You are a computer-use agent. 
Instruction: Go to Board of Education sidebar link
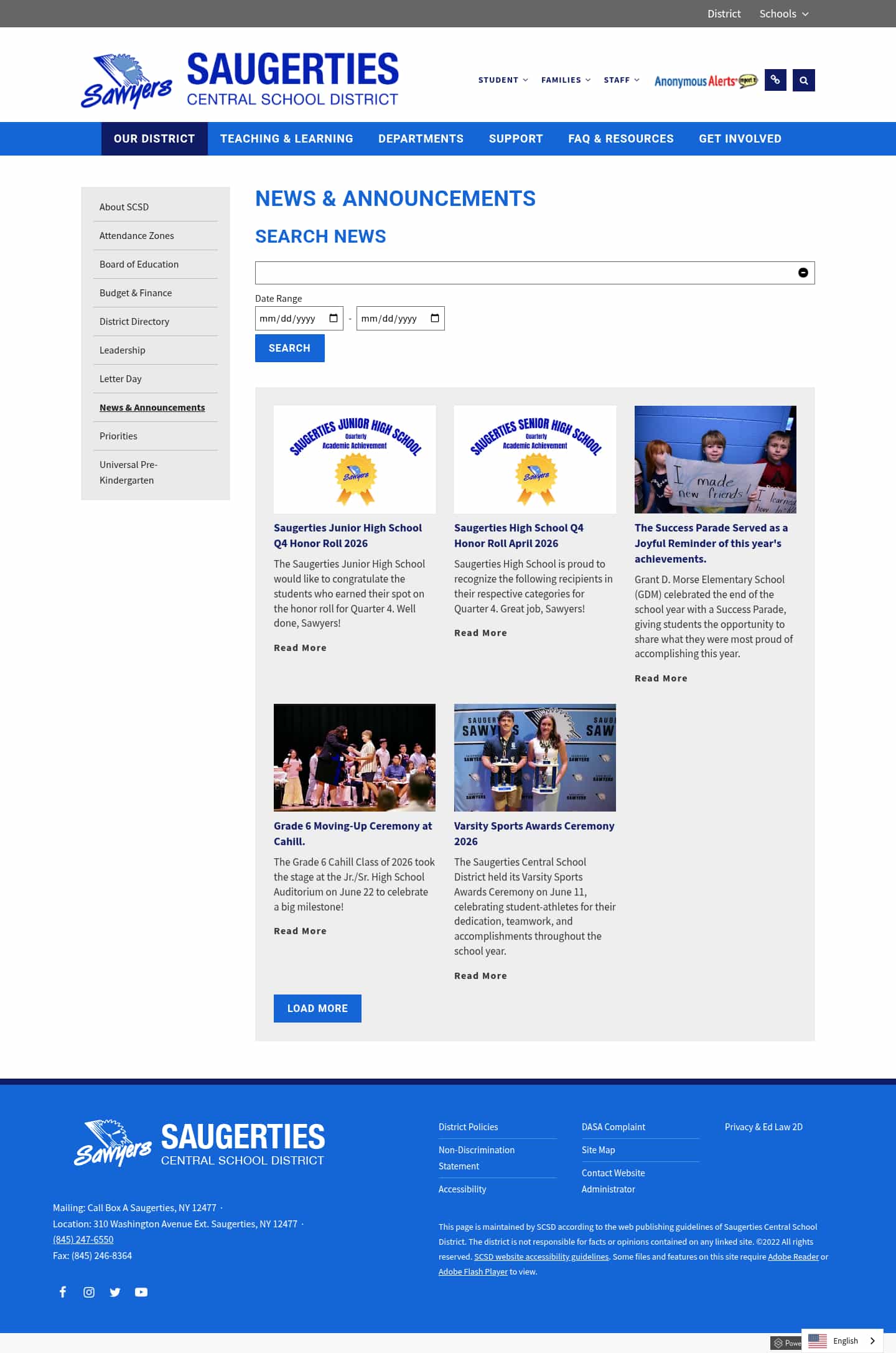(139, 264)
